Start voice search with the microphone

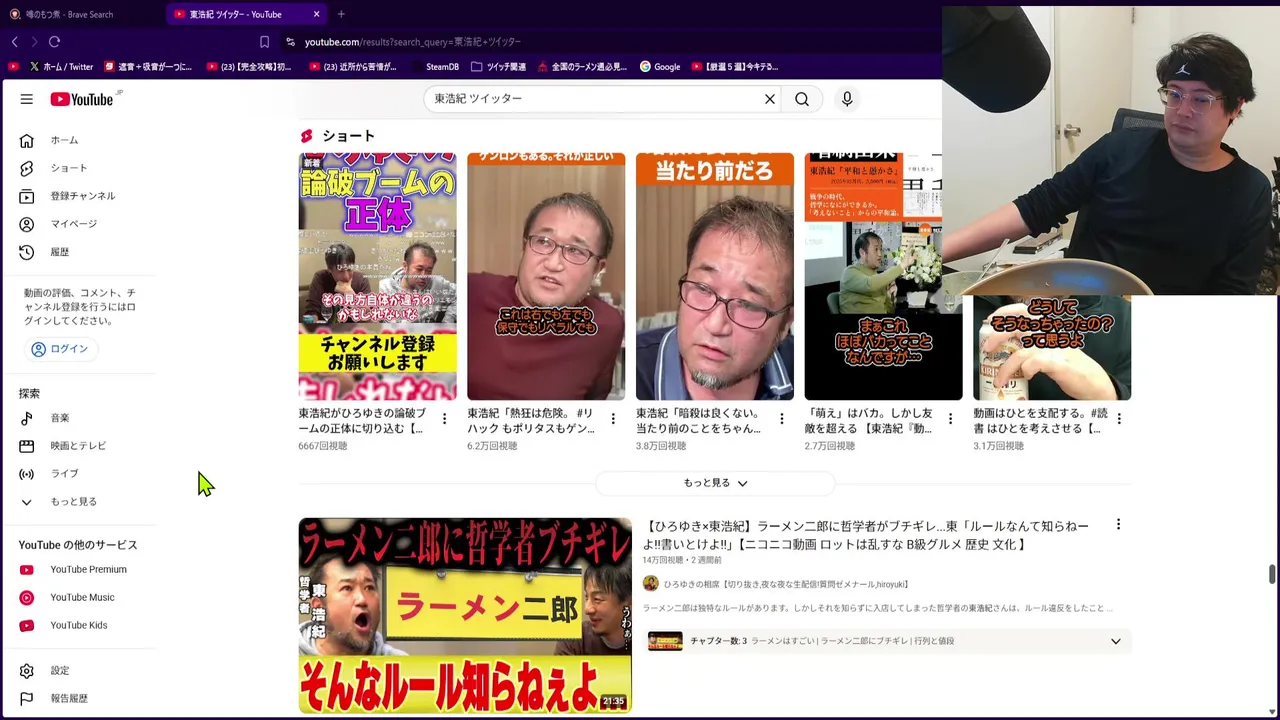click(x=847, y=99)
